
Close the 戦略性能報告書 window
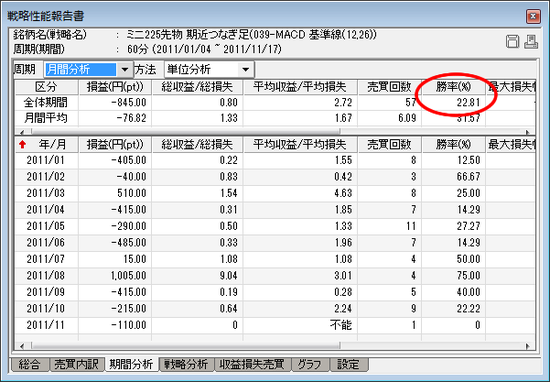(533, 16)
